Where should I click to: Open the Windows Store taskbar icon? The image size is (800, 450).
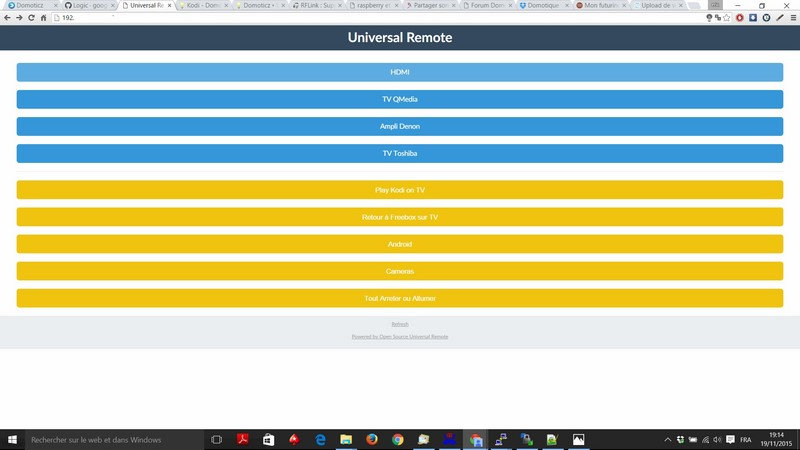coord(268,439)
